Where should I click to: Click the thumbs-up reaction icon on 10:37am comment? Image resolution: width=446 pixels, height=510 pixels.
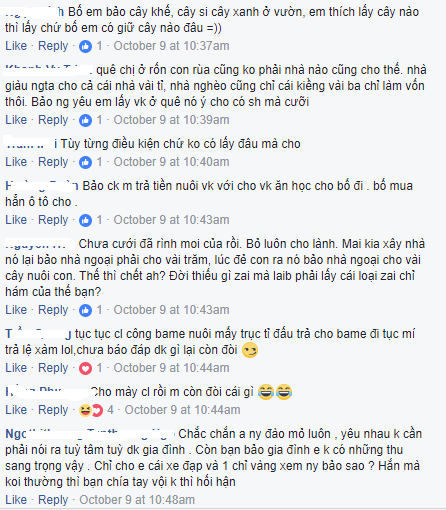tap(85, 46)
